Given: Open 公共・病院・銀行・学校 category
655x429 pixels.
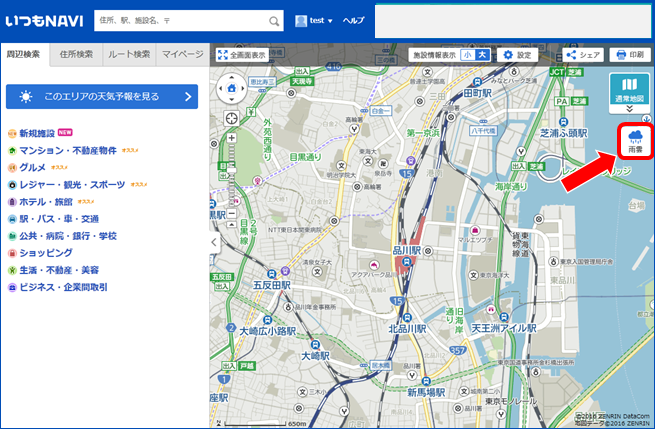Looking at the screenshot, I should point(62,236).
